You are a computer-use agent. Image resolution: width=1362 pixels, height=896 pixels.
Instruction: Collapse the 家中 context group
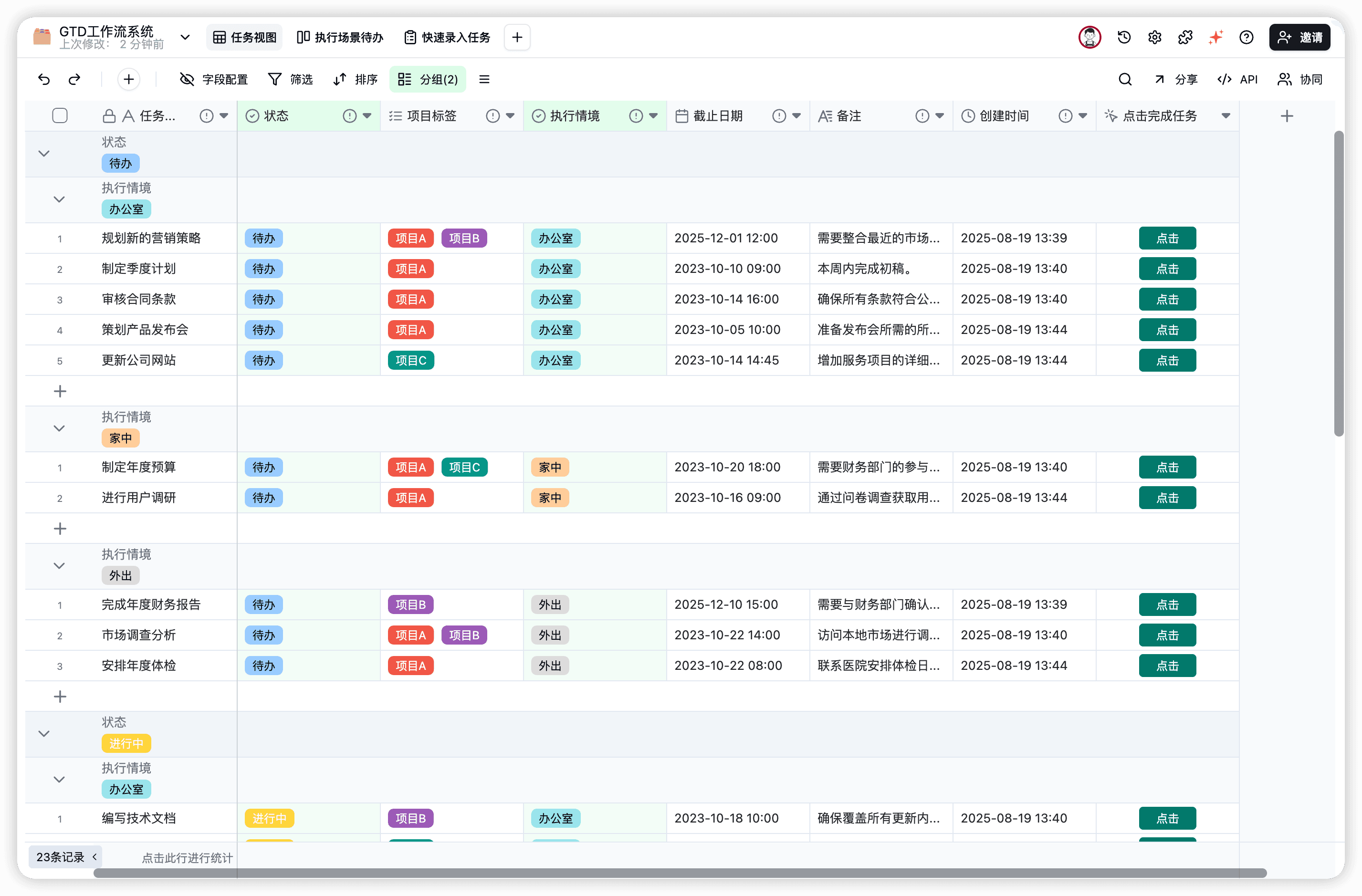click(x=59, y=428)
